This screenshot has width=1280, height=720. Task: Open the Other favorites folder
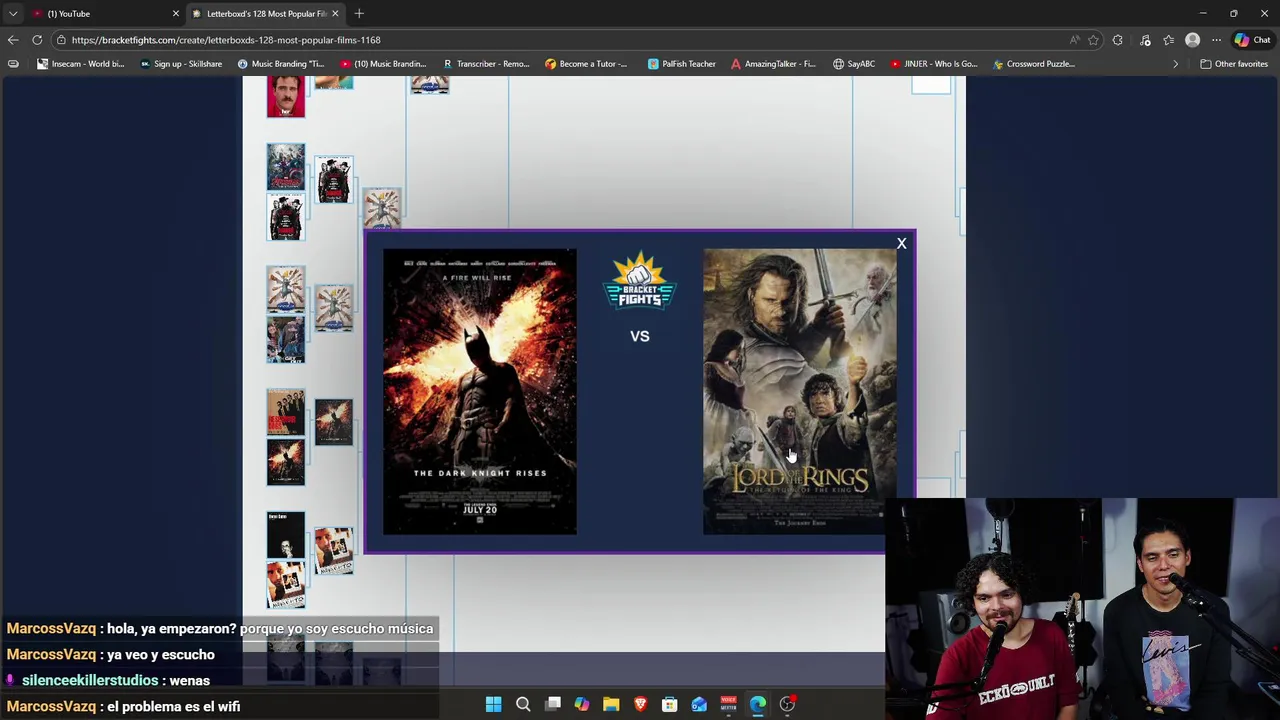1234,64
